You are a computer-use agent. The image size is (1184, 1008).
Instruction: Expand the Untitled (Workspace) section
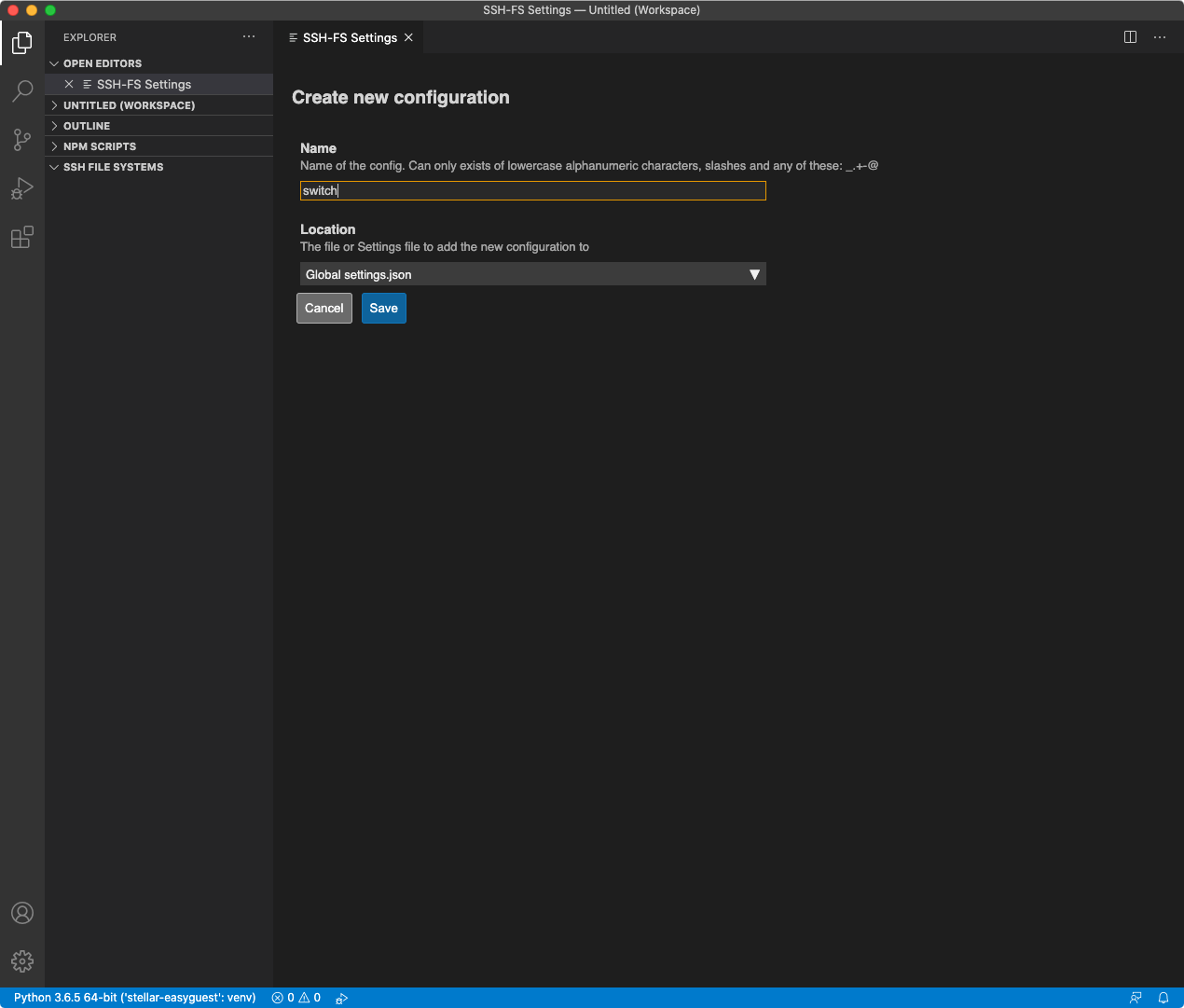click(129, 105)
